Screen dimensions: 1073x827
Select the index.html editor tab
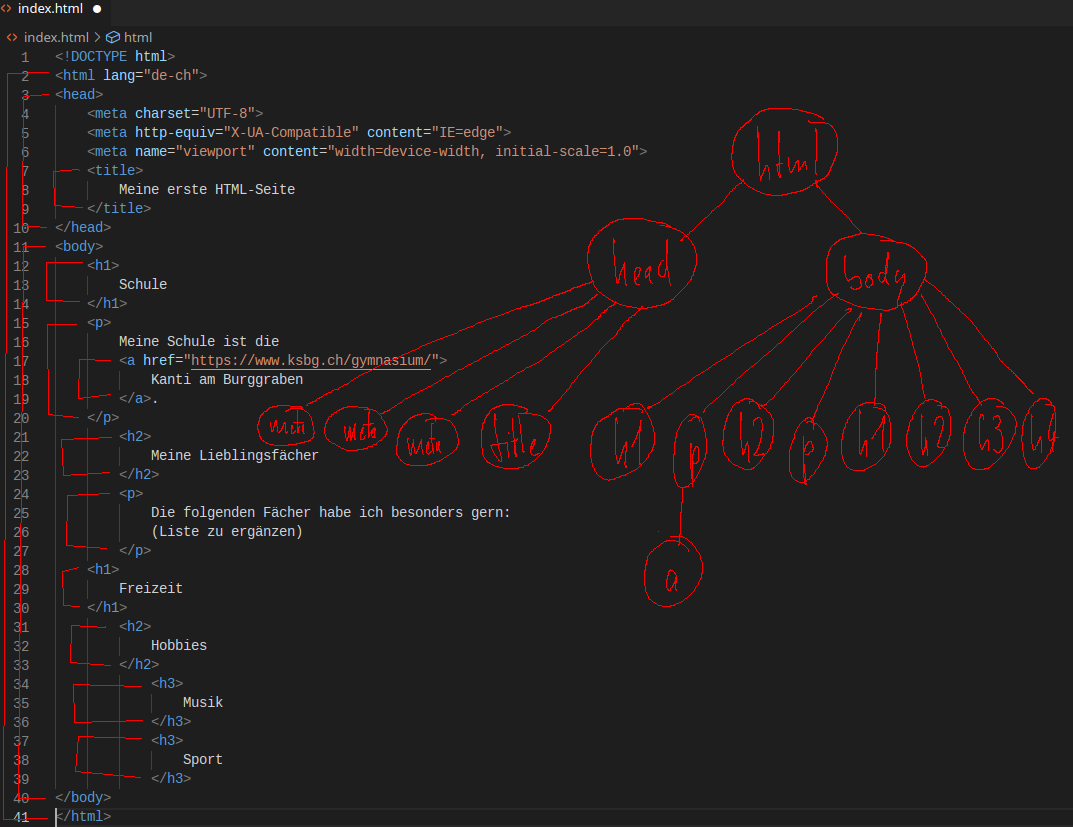tap(50, 9)
